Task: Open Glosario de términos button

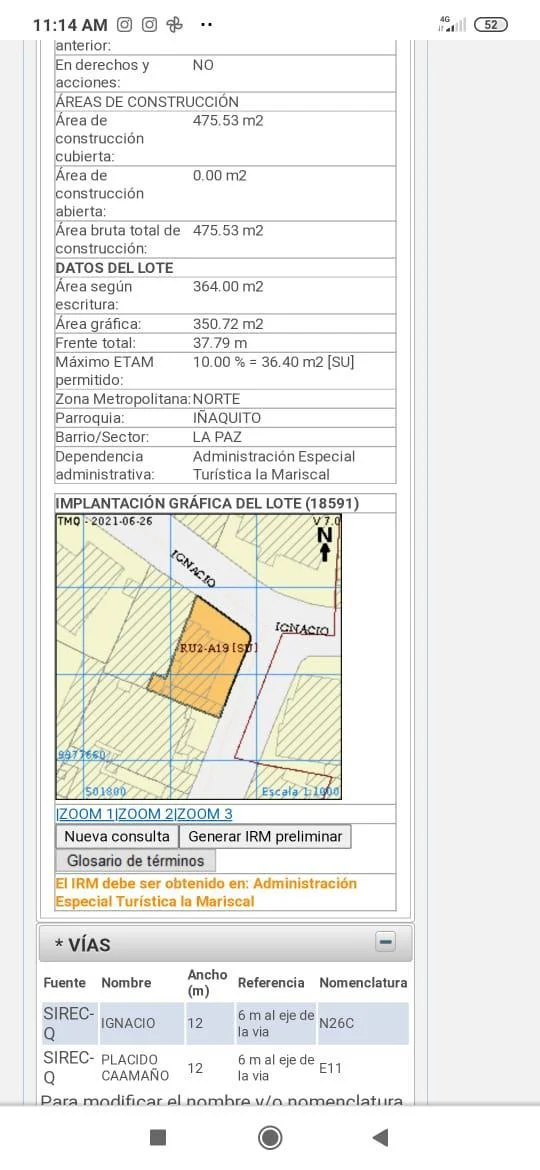Action: 136,860
